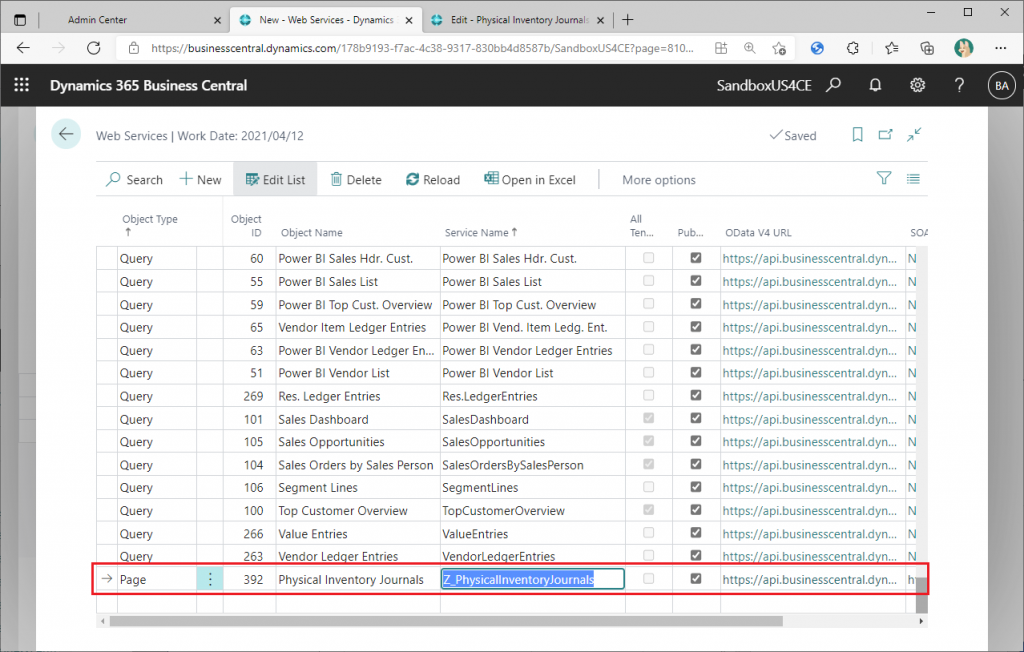Click the Search action
This screenshot has width=1024, height=652.
click(x=134, y=180)
